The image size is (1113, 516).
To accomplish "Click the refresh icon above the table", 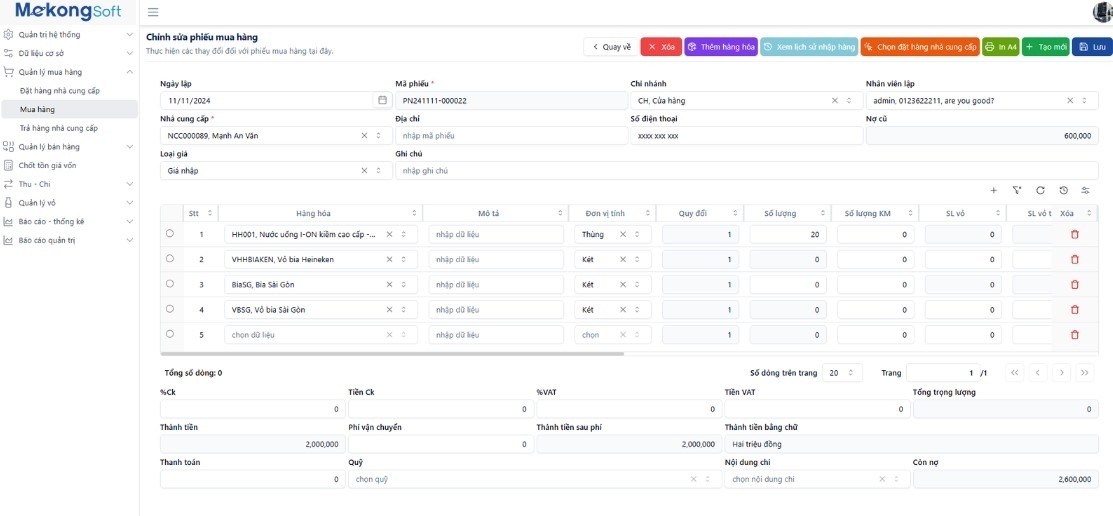I will point(1040,190).
